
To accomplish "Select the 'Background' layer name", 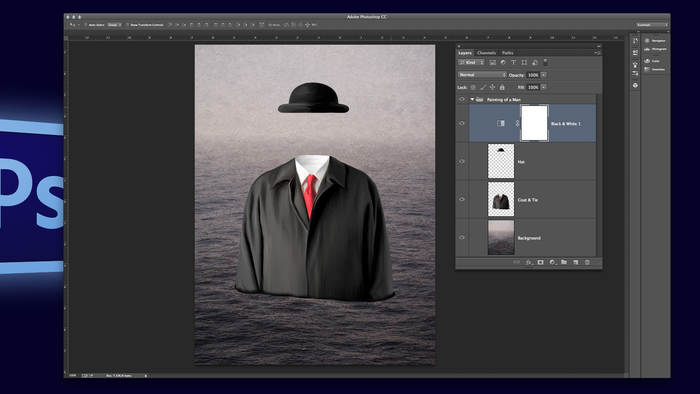I will tap(529, 238).
